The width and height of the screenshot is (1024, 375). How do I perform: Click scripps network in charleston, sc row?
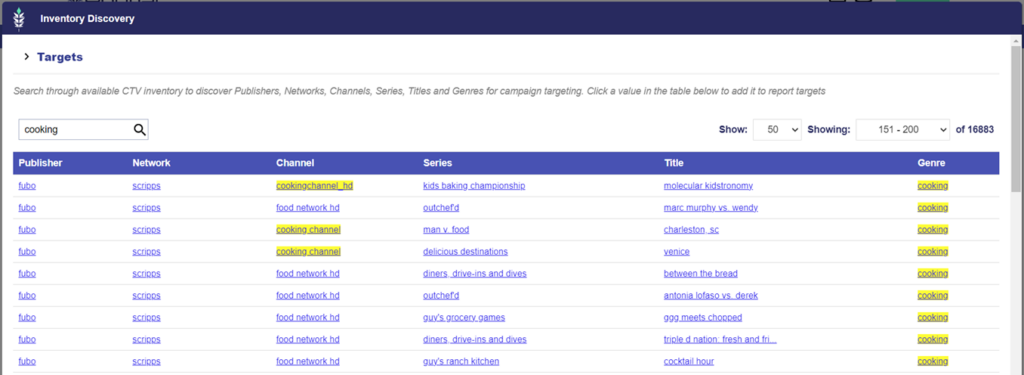click(146, 230)
